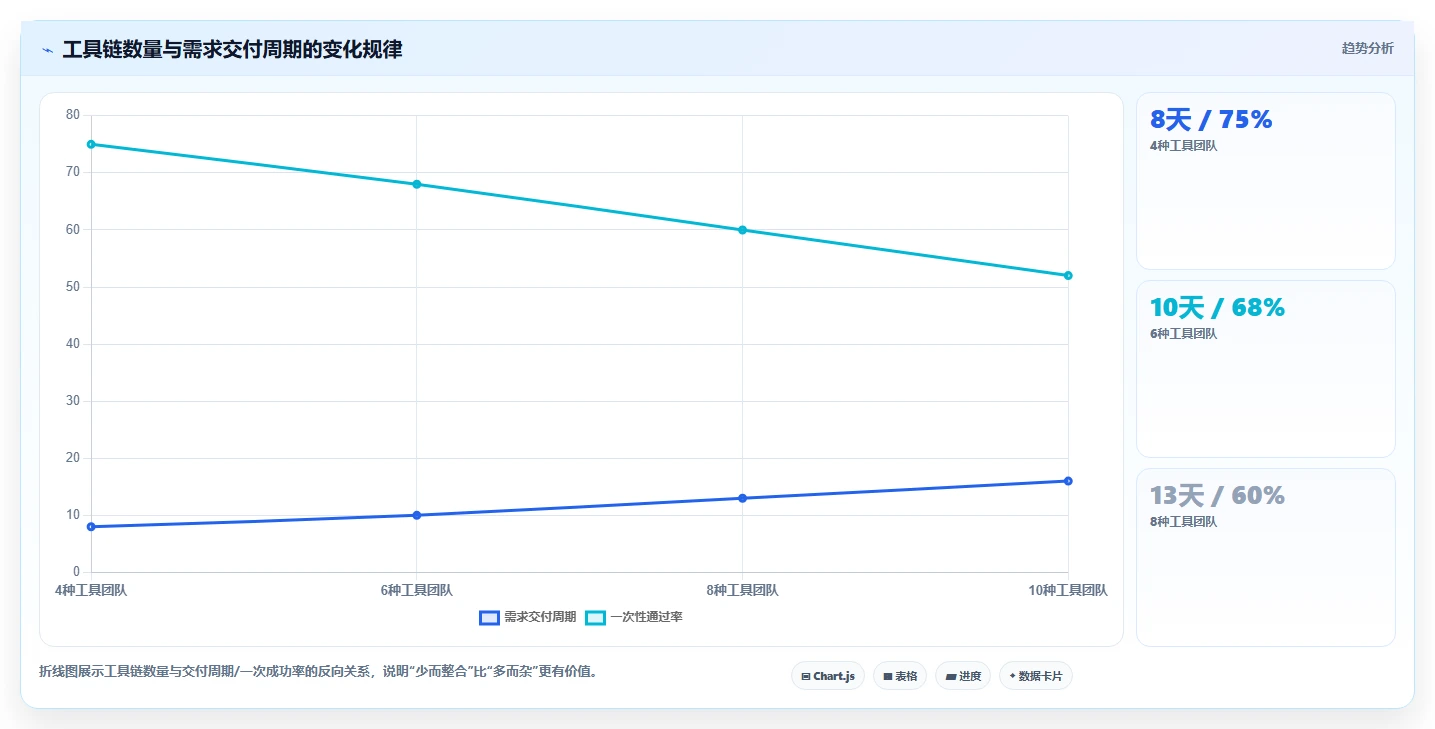This screenshot has height=729, width=1435.
Task: Click the blue data point at 13 for 8种工具团队
Action: [742, 498]
